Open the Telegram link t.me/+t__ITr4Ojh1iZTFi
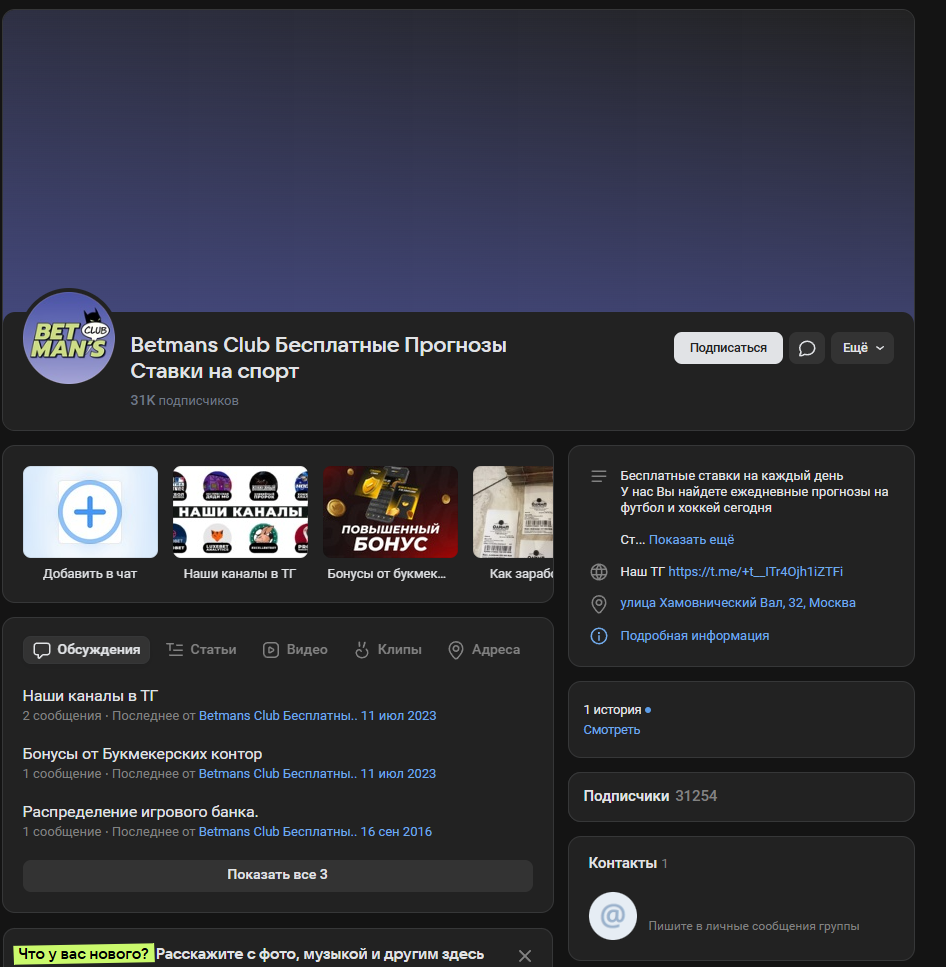 [755, 571]
